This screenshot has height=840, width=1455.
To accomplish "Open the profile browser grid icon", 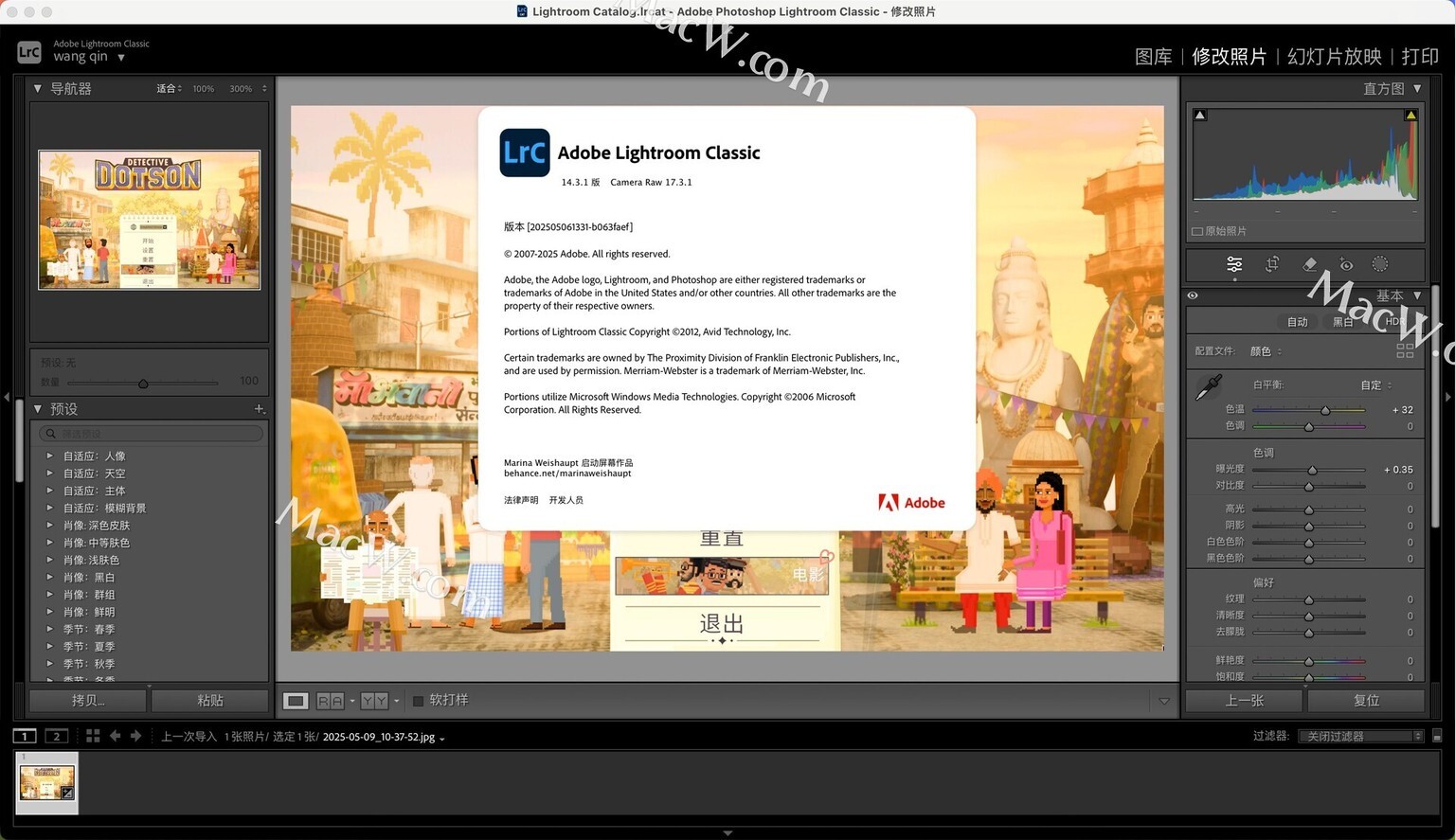I will pos(1405,350).
